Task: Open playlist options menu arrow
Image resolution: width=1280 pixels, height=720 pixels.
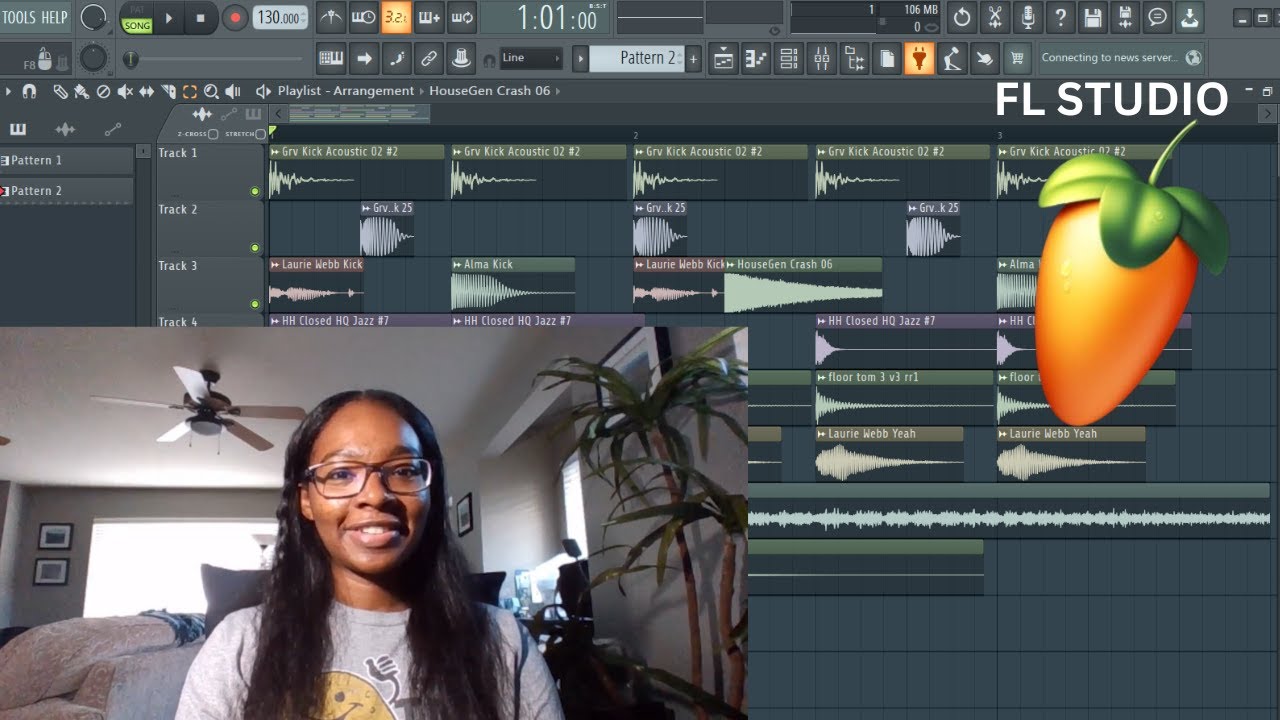Action: point(8,91)
